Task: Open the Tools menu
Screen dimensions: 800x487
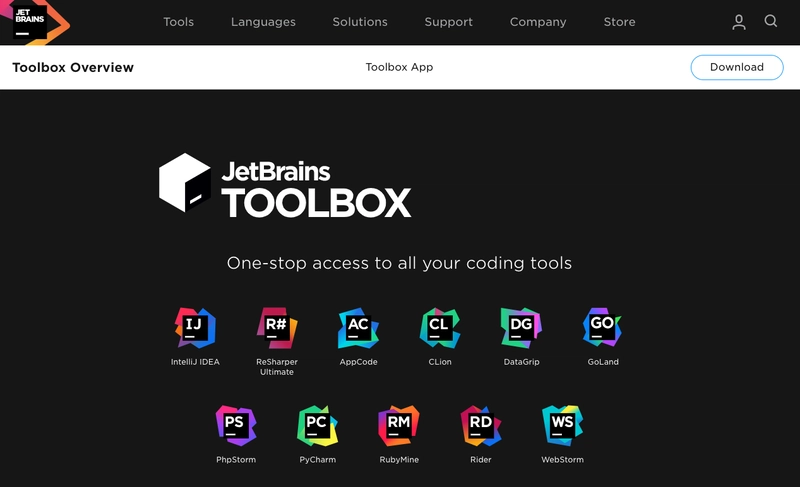Action: pyautogui.click(x=179, y=22)
